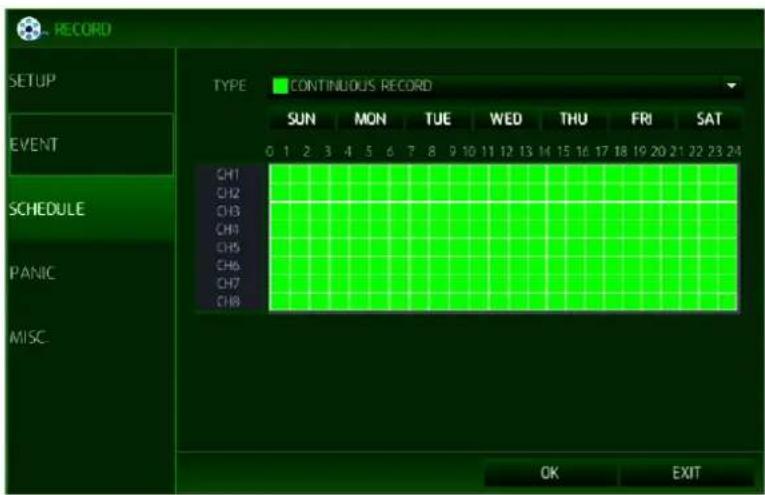Toggle CH8 schedule cell for hour 23

pos(728,301)
